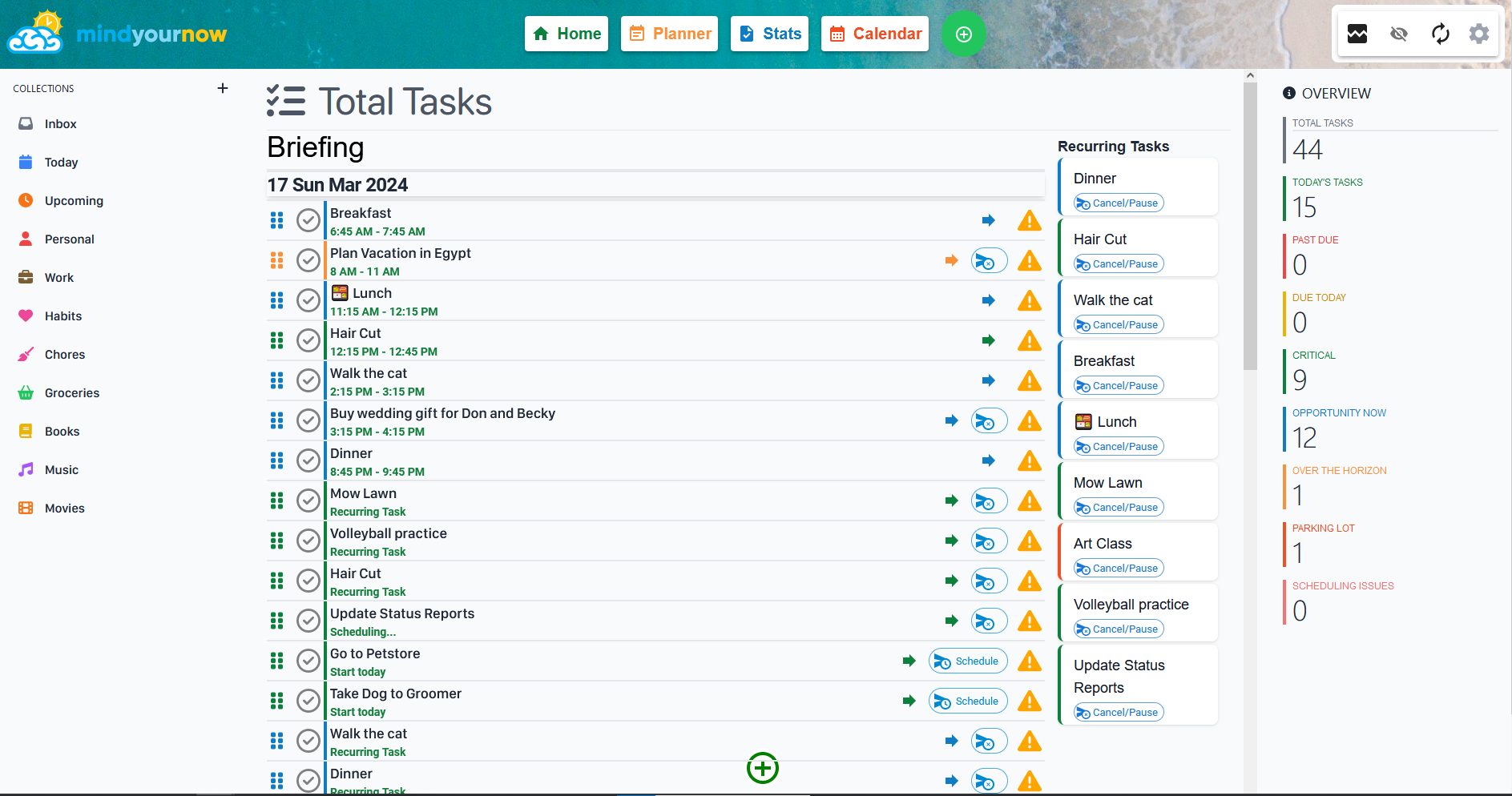The width and height of the screenshot is (1512, 796).
Task: Click the Groceries basket icon
Action: coord(26,392)
